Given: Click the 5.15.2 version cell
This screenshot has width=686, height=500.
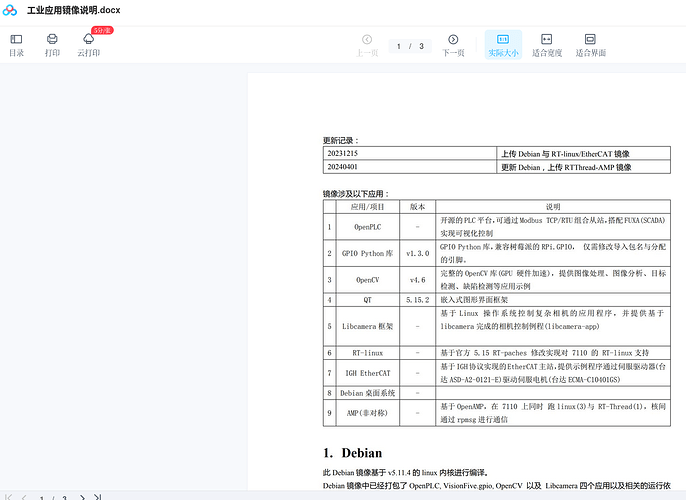Looking at the screenshot, I should tap(417, 300).
